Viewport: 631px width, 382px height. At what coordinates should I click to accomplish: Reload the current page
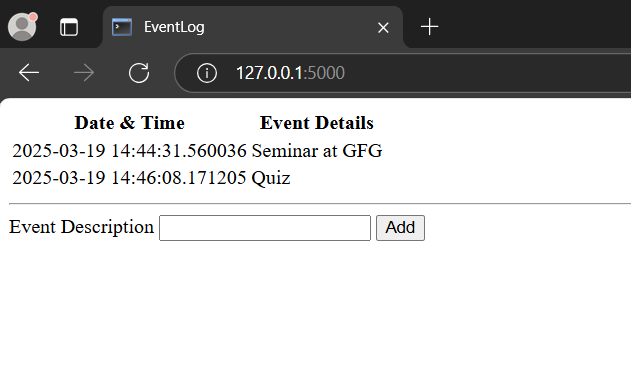coord(139,73)
